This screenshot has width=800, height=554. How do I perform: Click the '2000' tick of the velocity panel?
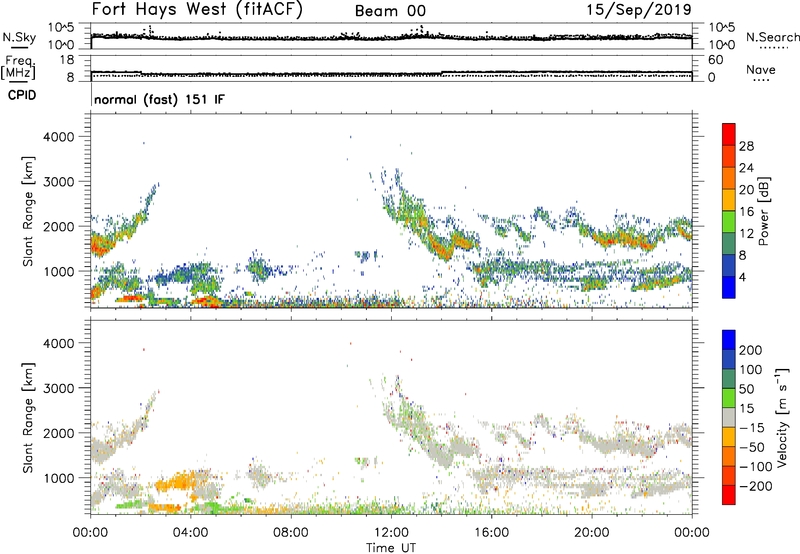pos(59,433)
